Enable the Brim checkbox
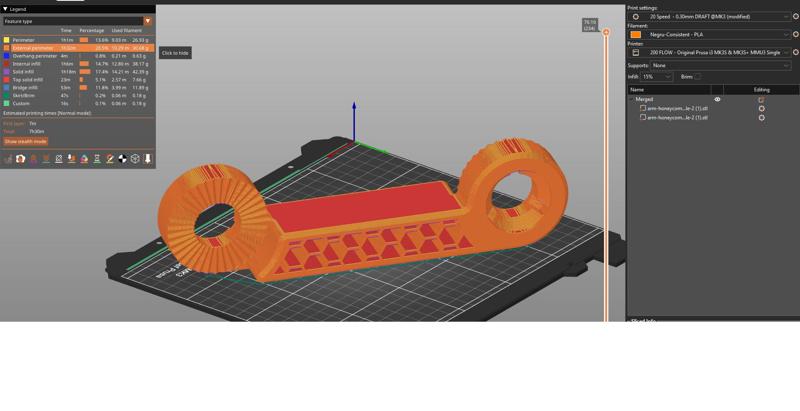 click(697, 76)
